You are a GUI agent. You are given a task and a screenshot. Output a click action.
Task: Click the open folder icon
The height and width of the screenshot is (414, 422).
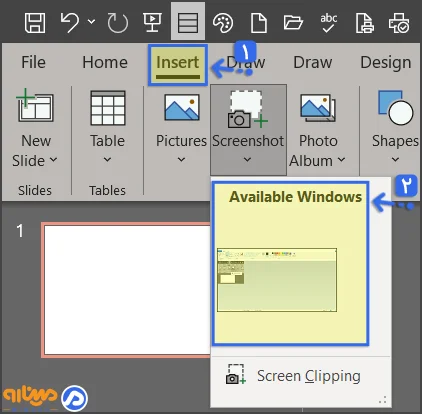293,23
